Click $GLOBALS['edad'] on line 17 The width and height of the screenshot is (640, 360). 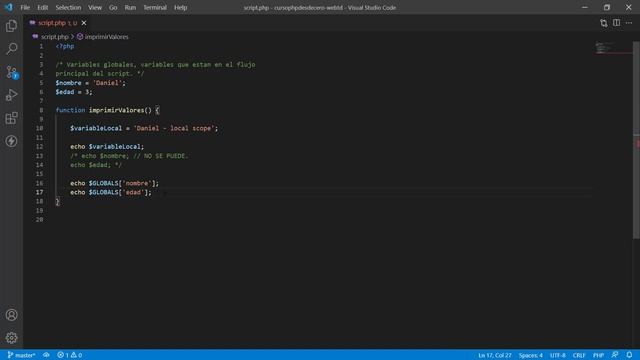coord(118,192)
